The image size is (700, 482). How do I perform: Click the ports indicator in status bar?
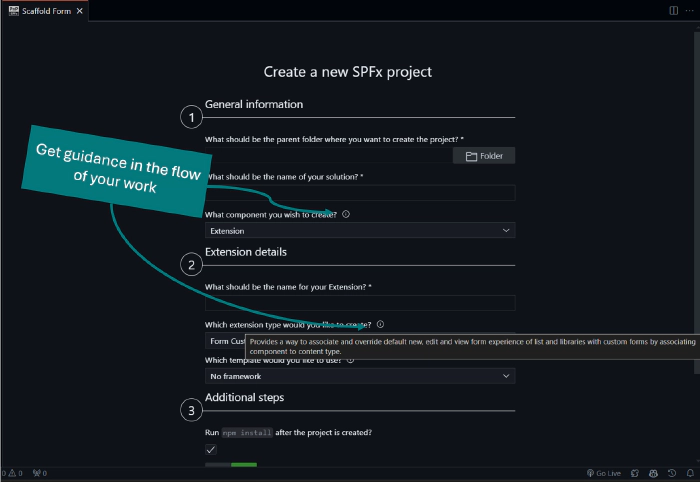[40, 473]
